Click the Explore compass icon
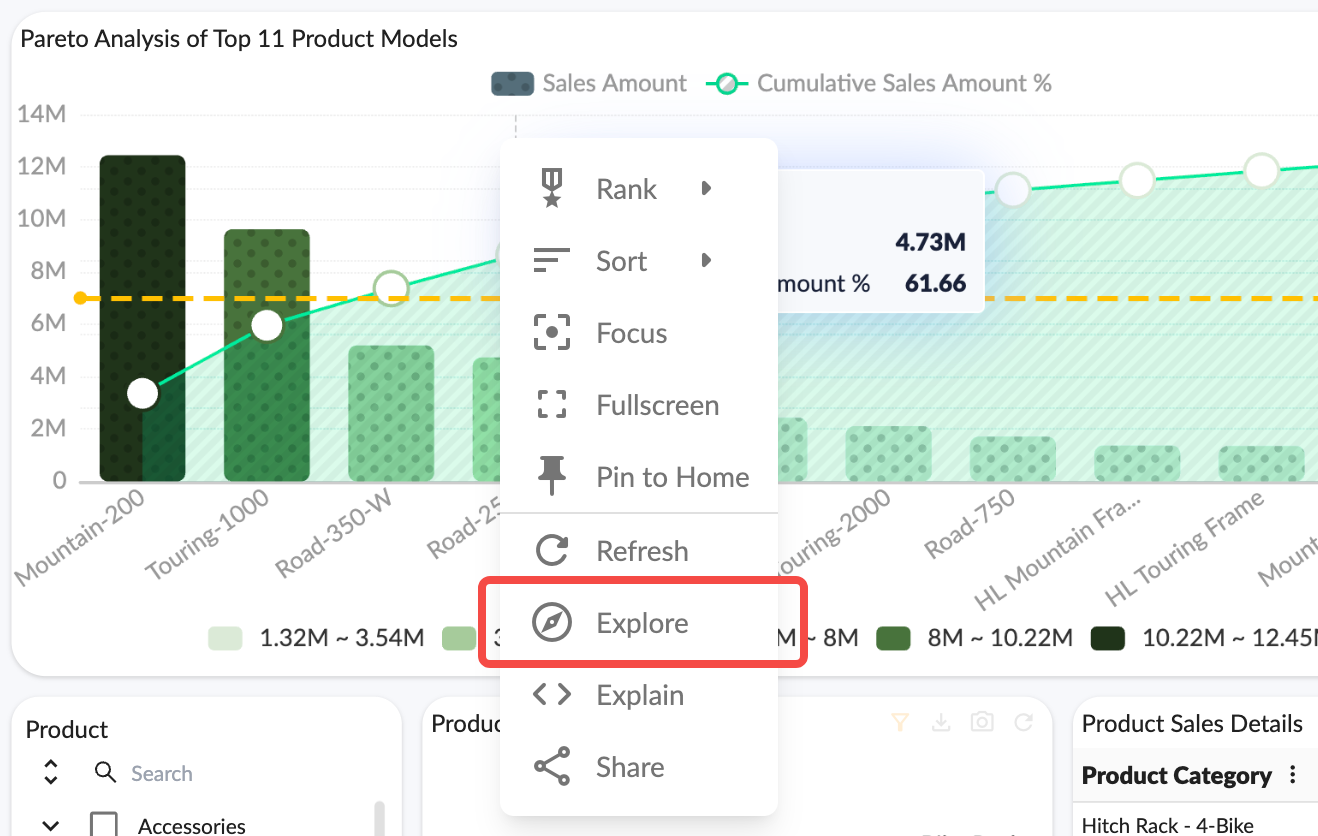This screenshot has width=1318, height=836. (x=551, y=623)
